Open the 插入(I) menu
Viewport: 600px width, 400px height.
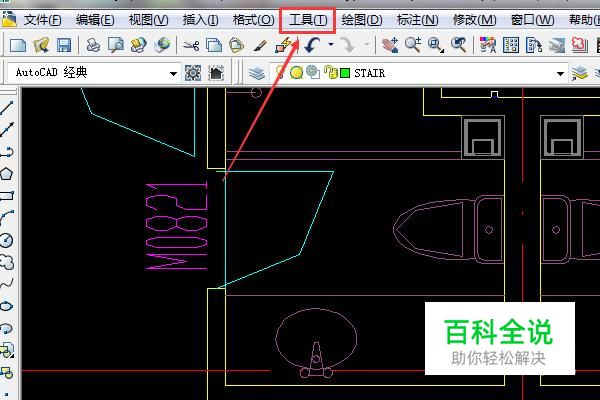click(x=201, y=20)
